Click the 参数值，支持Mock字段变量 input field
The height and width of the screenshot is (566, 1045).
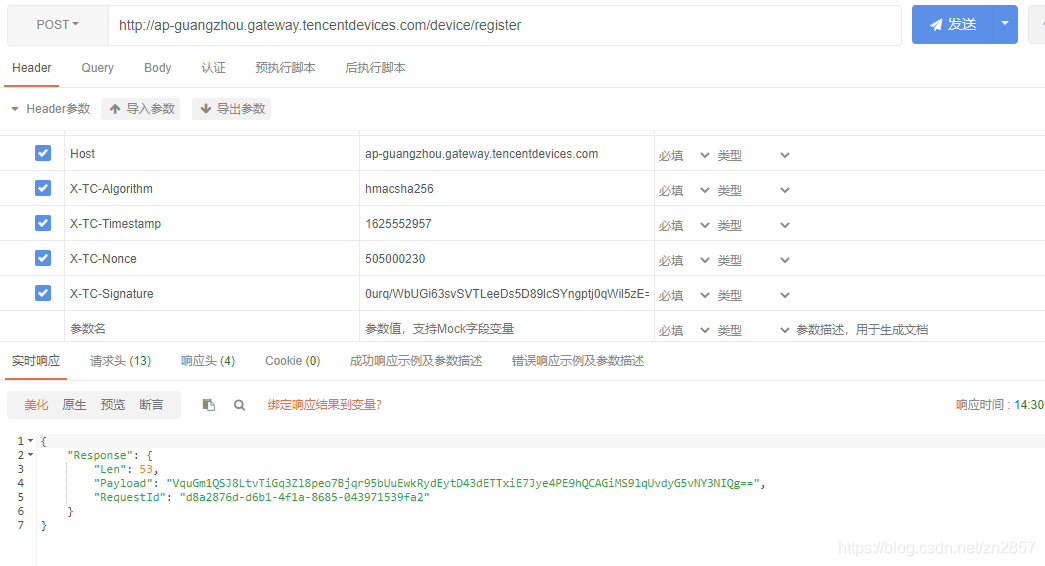point(507,328)
